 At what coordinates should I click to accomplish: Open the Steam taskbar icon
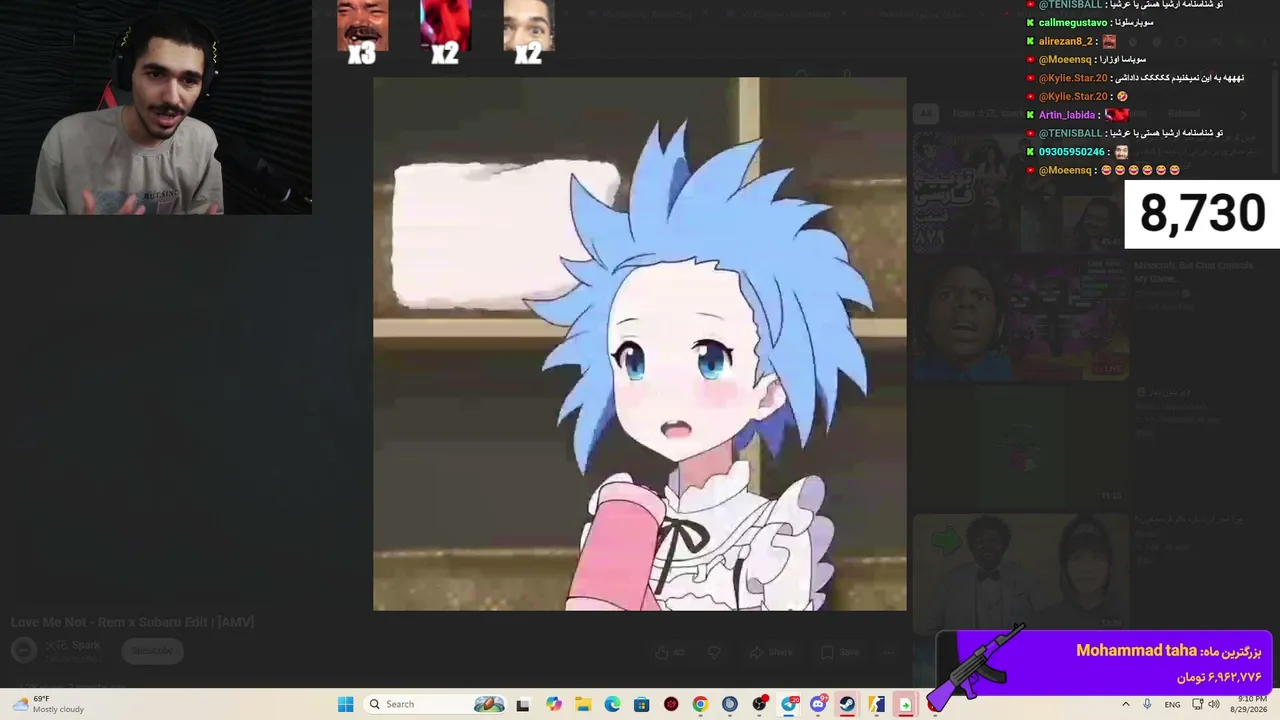click(x=847, y=704)
